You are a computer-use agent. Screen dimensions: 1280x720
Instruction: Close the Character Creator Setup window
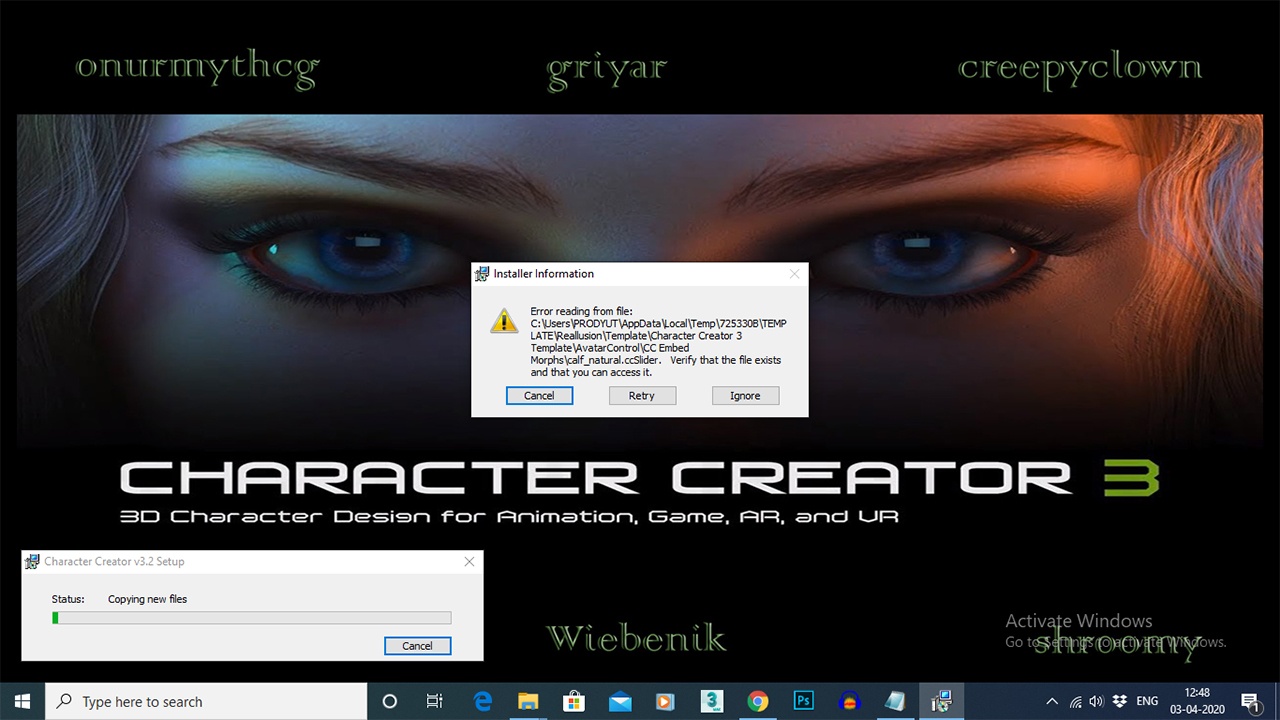pyautogui.click(x=469, y=562)
